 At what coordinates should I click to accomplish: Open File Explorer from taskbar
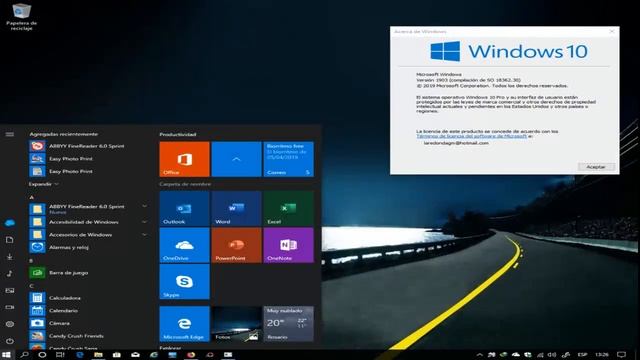[x=98, y=355]
